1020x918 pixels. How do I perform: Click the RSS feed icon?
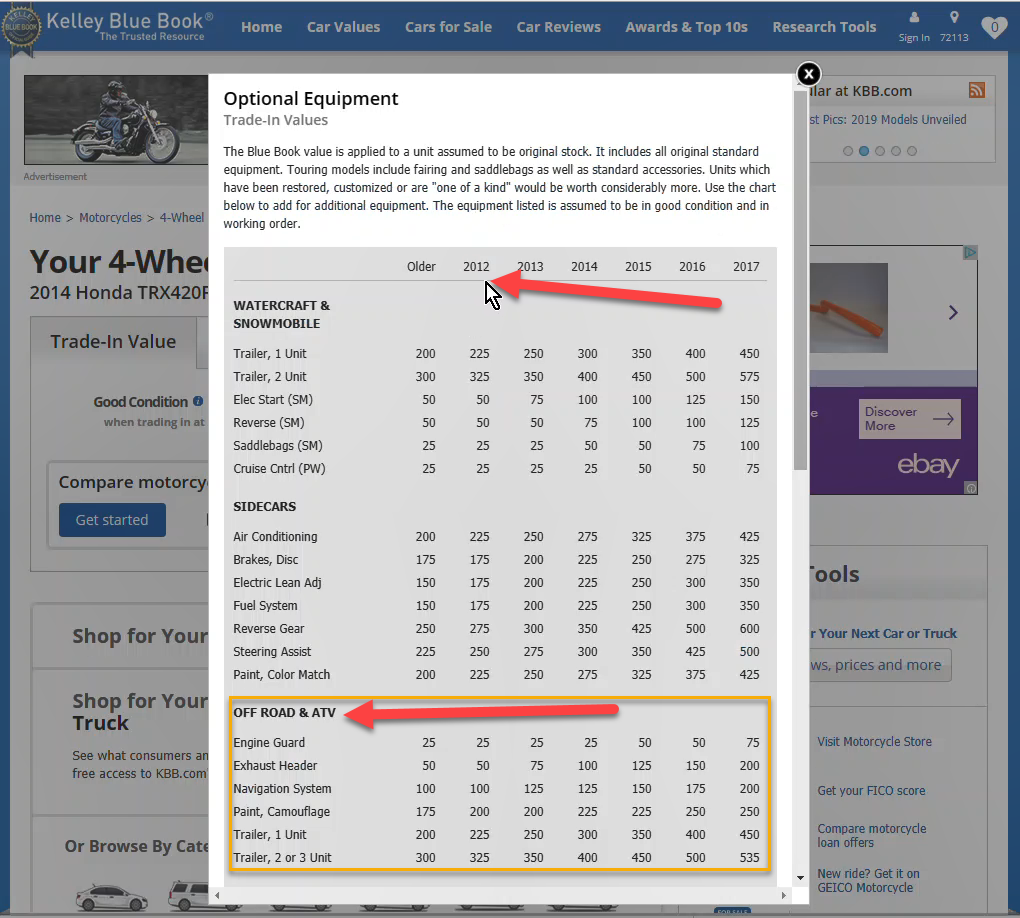pos(976,90)
